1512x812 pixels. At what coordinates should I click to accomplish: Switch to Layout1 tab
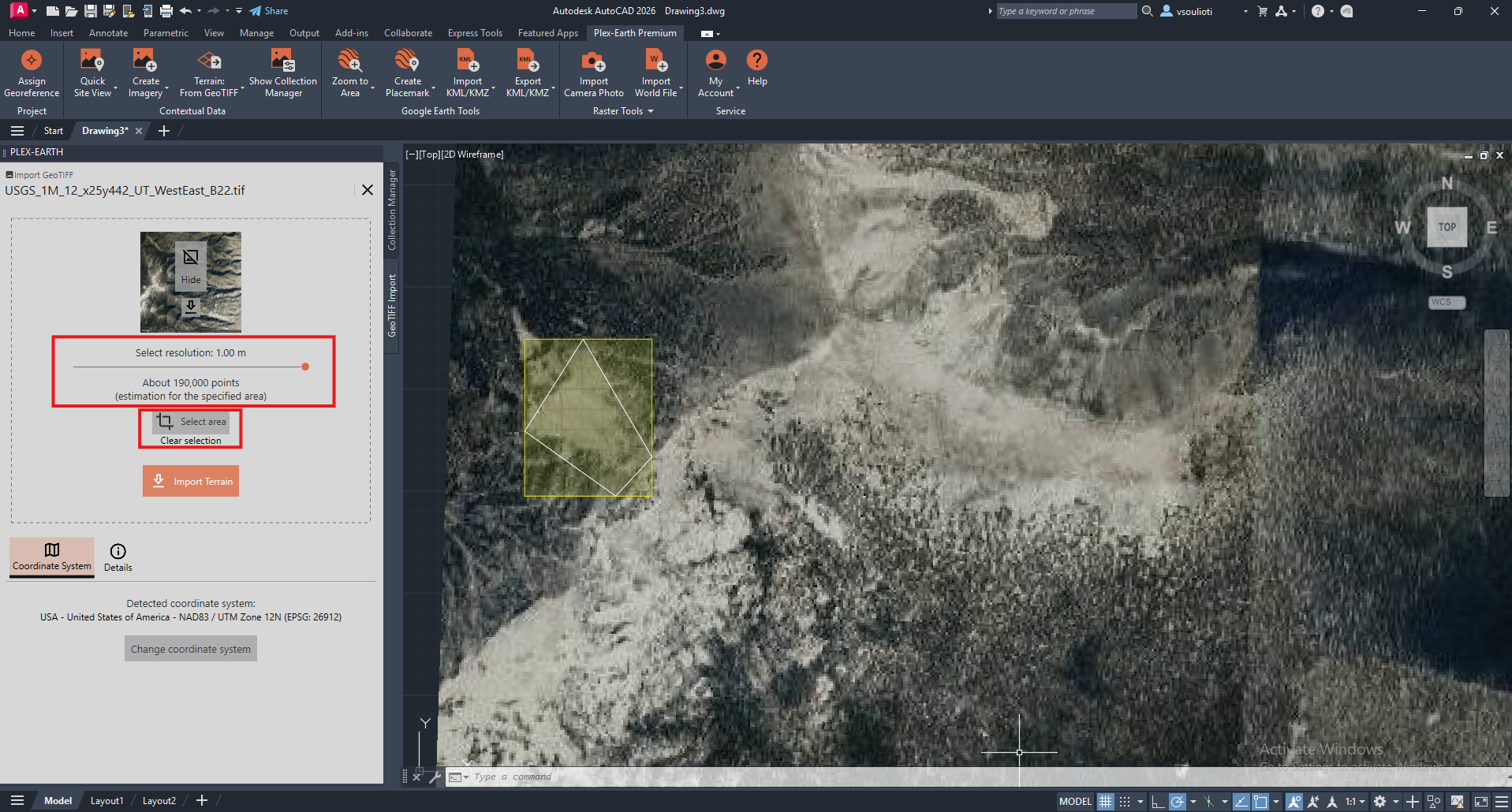pyautogui.click(x=106, y=801)
